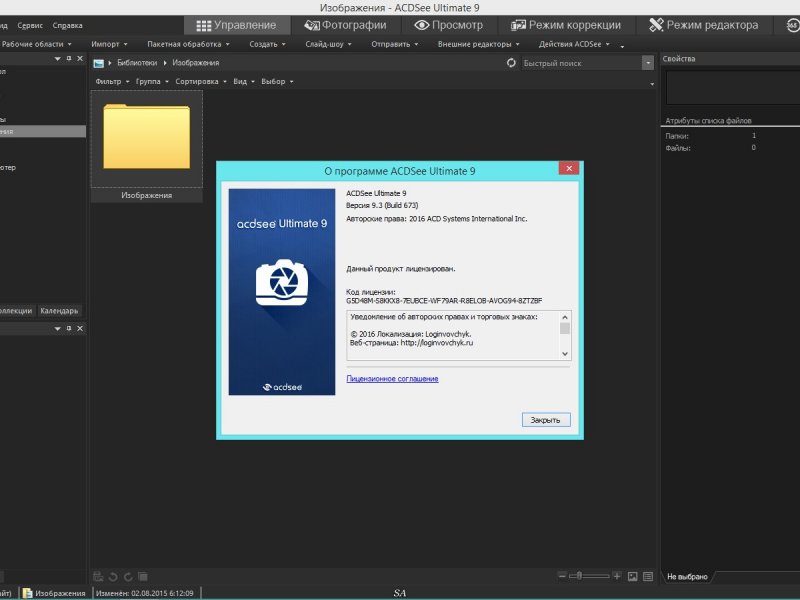This screenshot has height=600, width=800.
Task: Click the filter bar overflow arrow at right
Action: click(652, 84)
